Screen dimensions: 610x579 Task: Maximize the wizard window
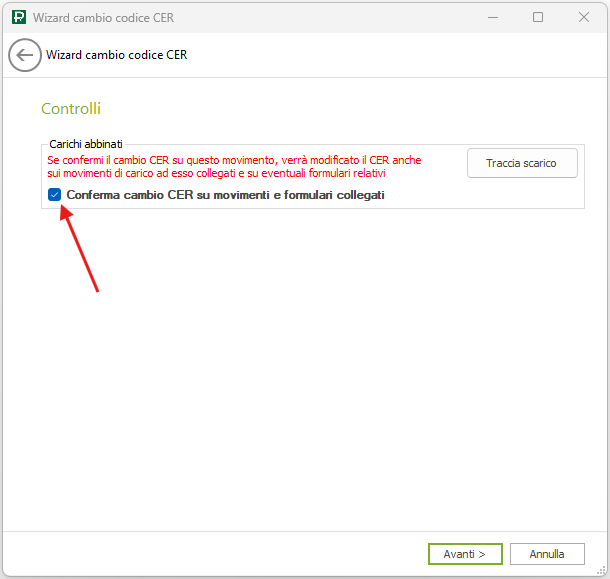pyautogui.click(x=538, y=17)
